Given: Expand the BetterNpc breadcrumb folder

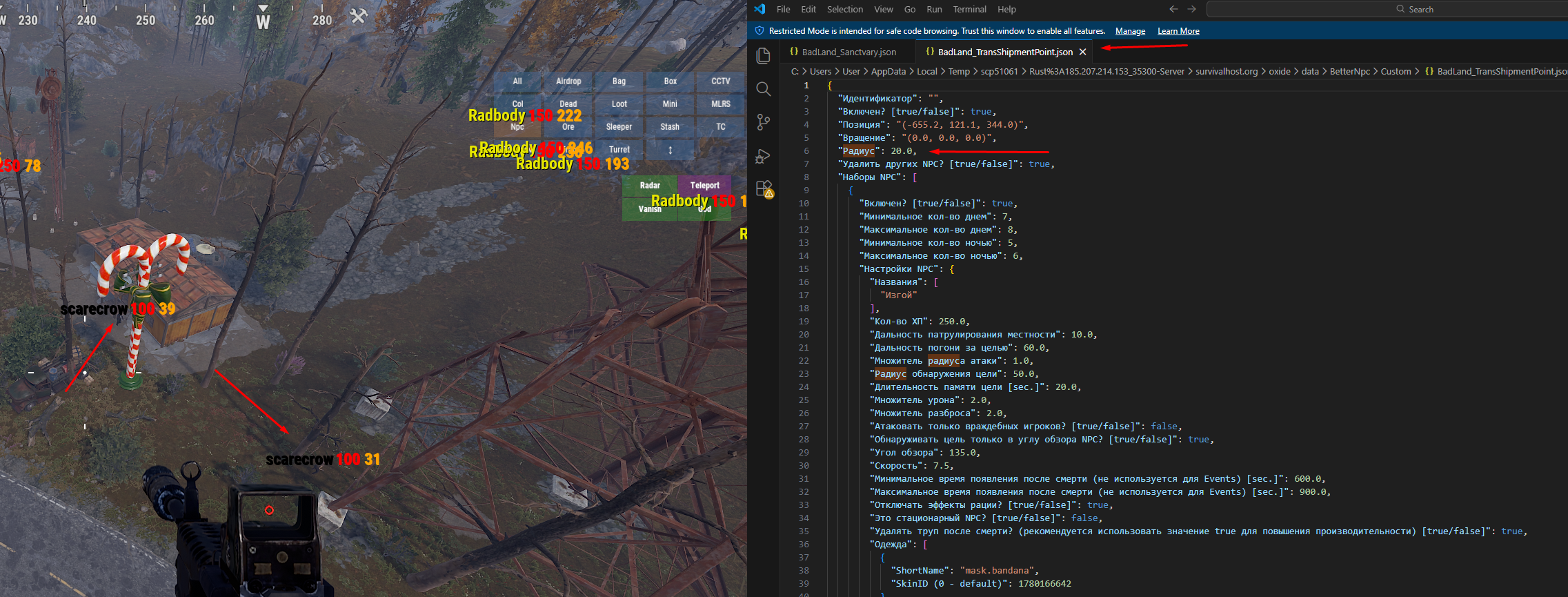Looking at the screenshot, I should pos(1349,71).
